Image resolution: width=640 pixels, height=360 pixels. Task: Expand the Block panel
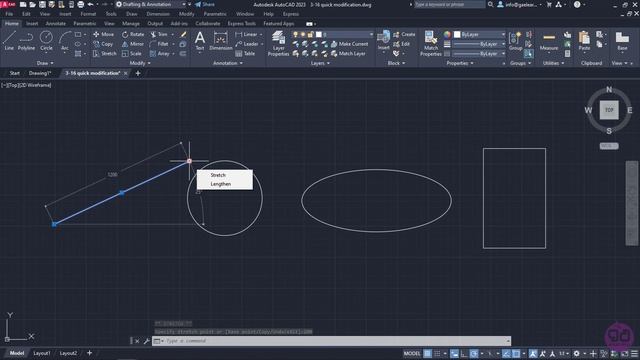[x=396, y=63]
